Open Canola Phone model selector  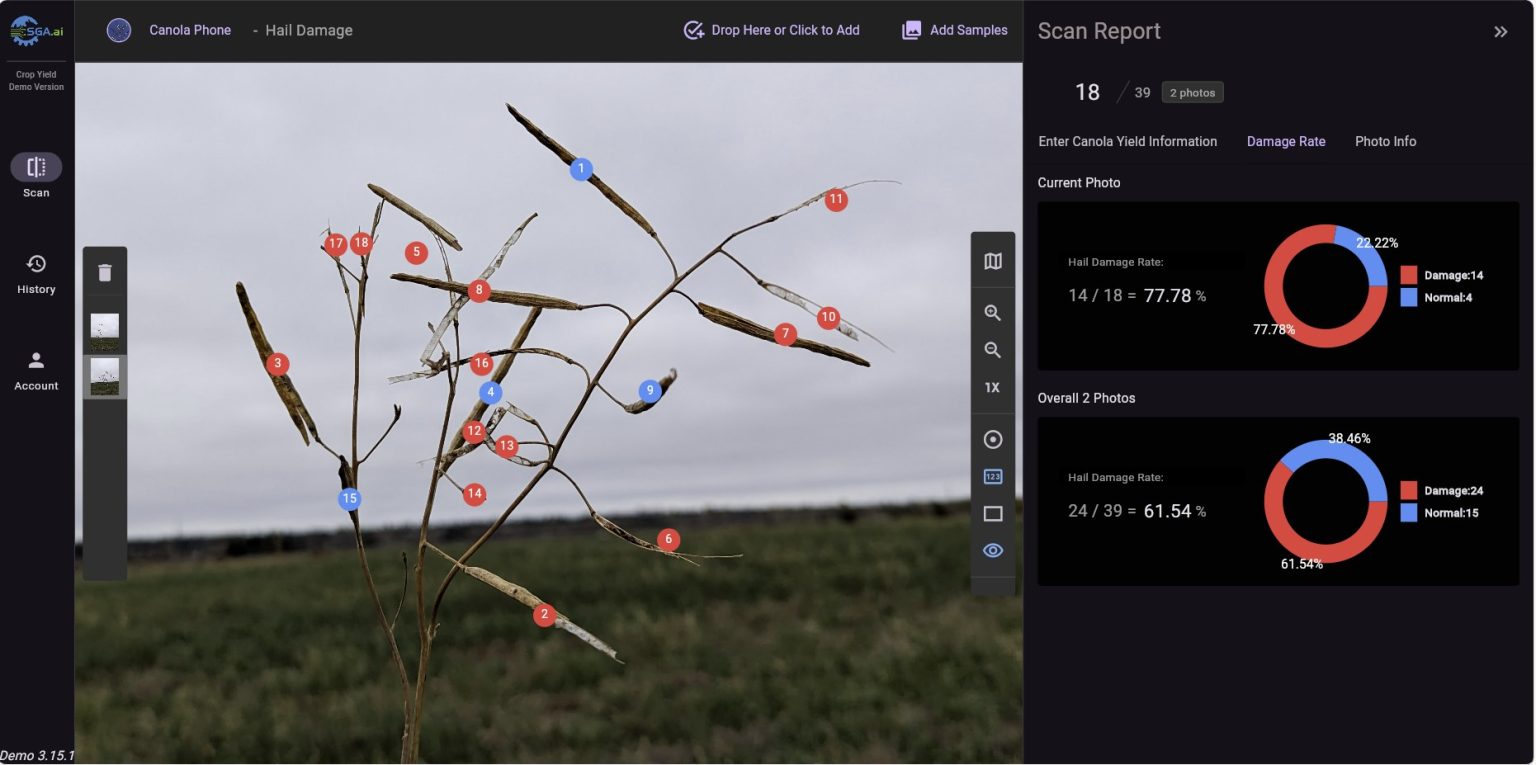170,30
